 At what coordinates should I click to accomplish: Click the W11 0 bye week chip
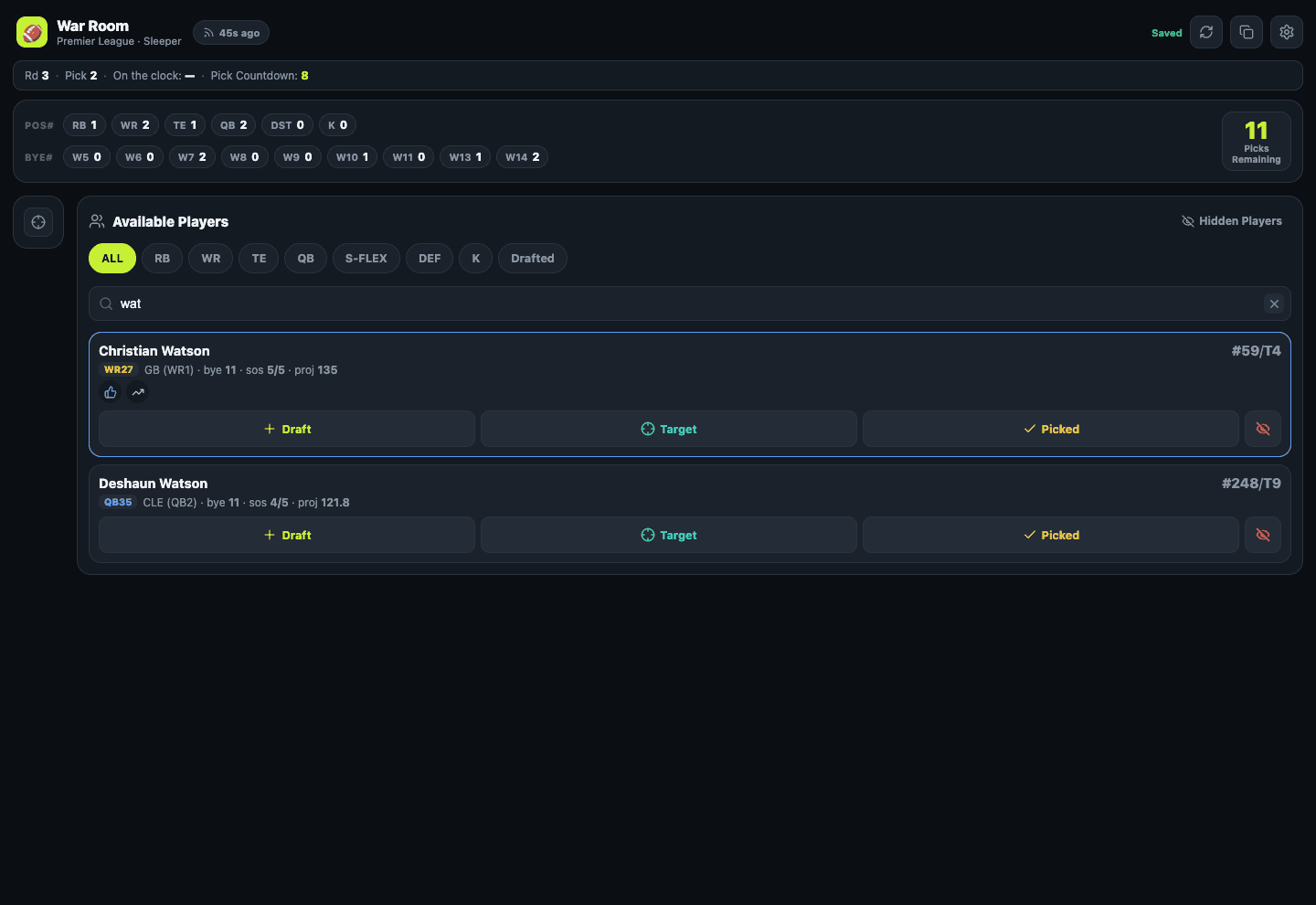[x=409, y=157]
